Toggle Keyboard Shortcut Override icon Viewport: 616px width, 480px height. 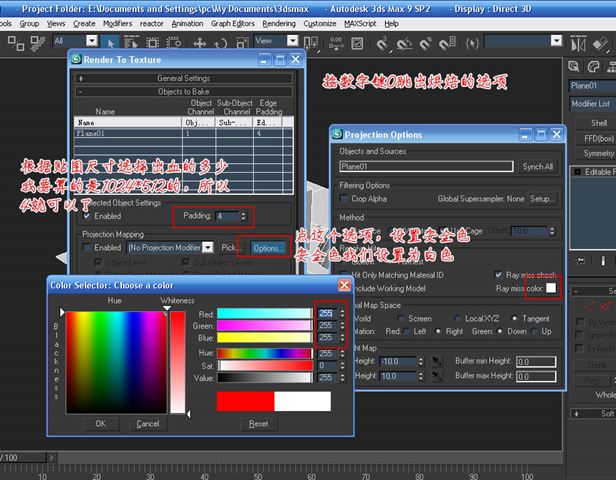pyautogui.click(x=357, y=43)
